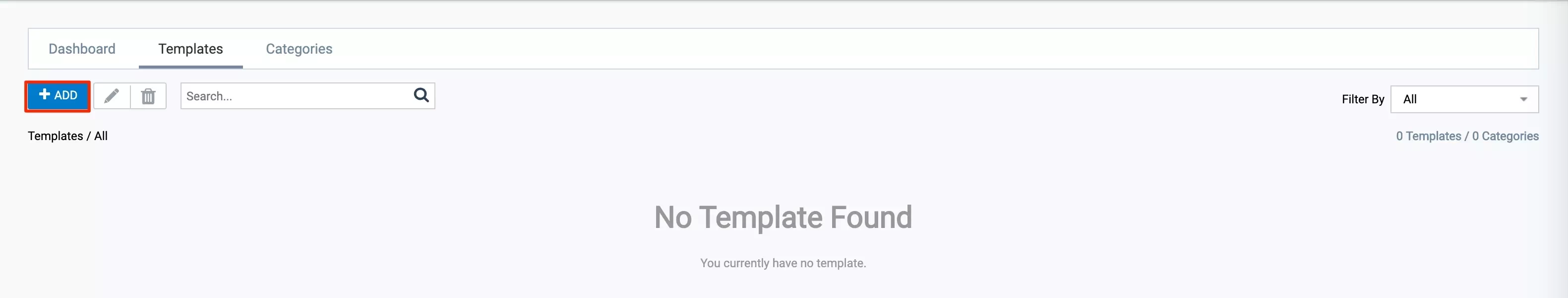This screenshot has width=1568, height=298.
Task: Click the plus icon on ADD button
Action: tap(45, 94)
